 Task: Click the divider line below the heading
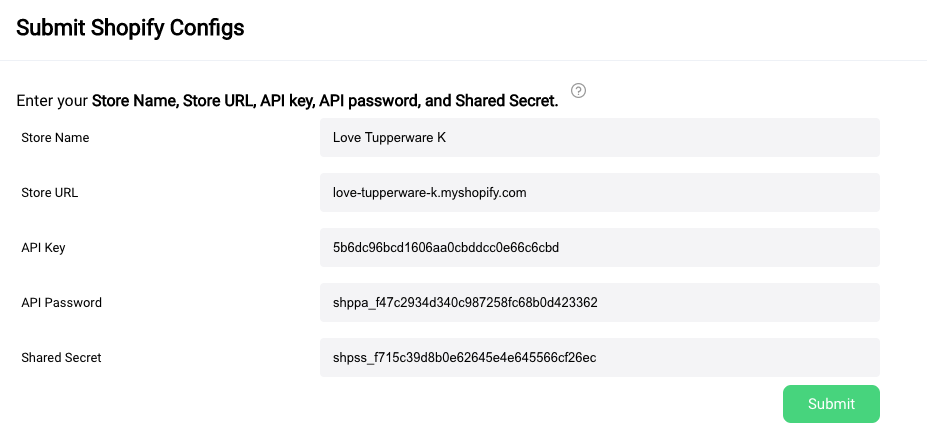(x=464, y=60)
